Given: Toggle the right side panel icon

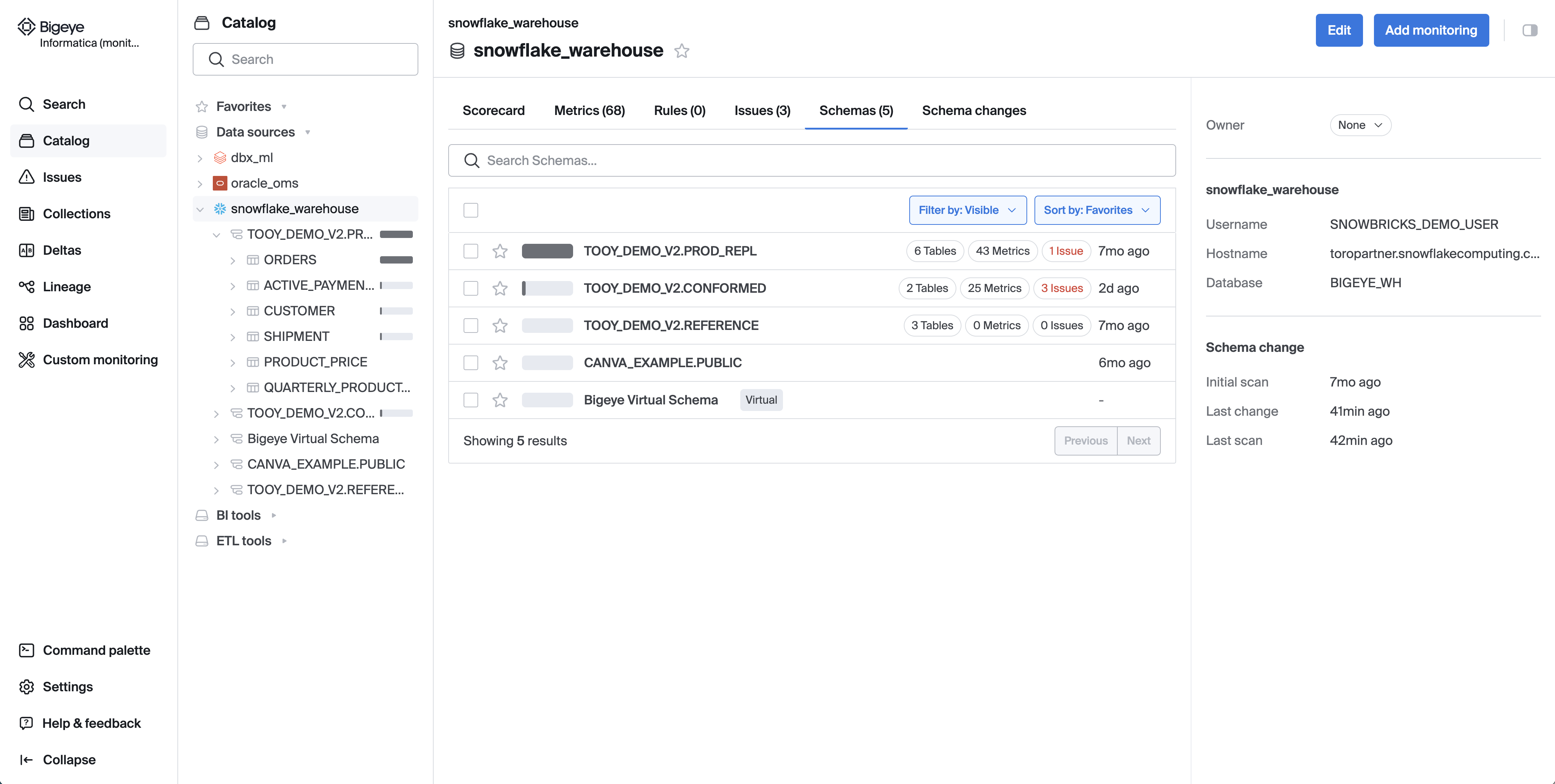Looking at the screenshot, I should pyautogui.click(x=1530, y=30).
